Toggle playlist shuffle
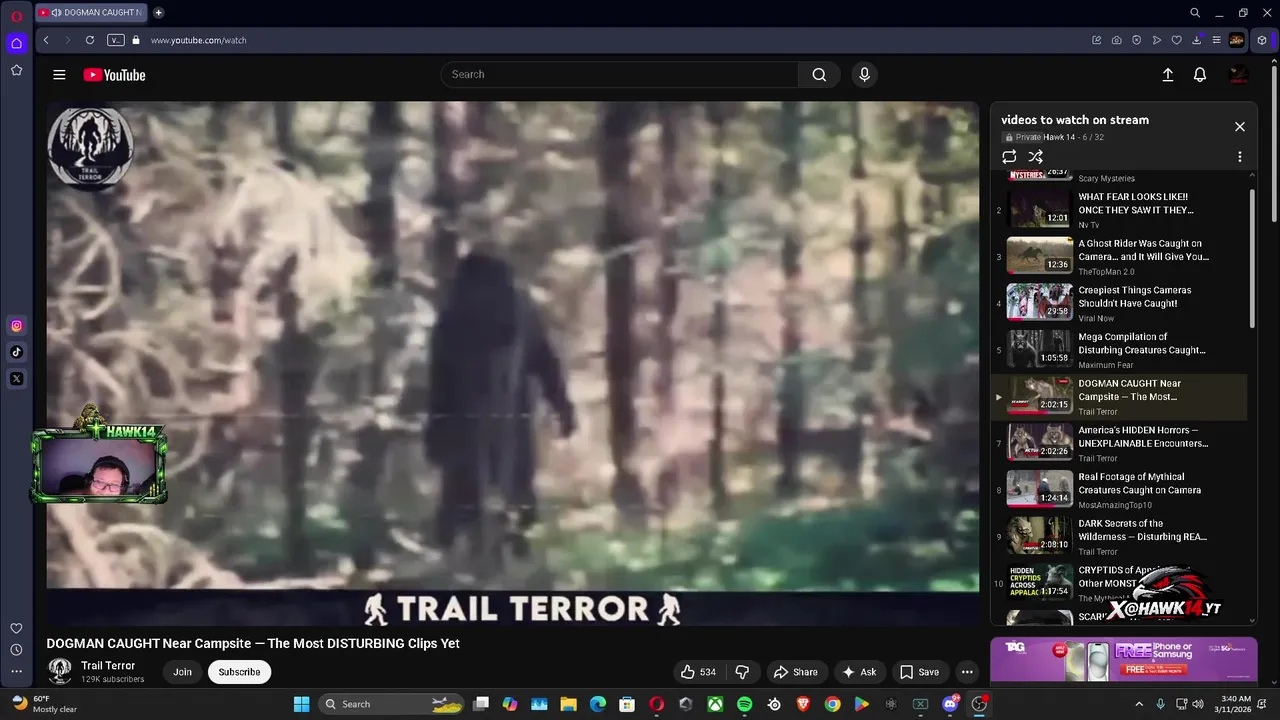Image resolution: width=1280 pixels, height=720 pixels. (x=1036, y=157)
